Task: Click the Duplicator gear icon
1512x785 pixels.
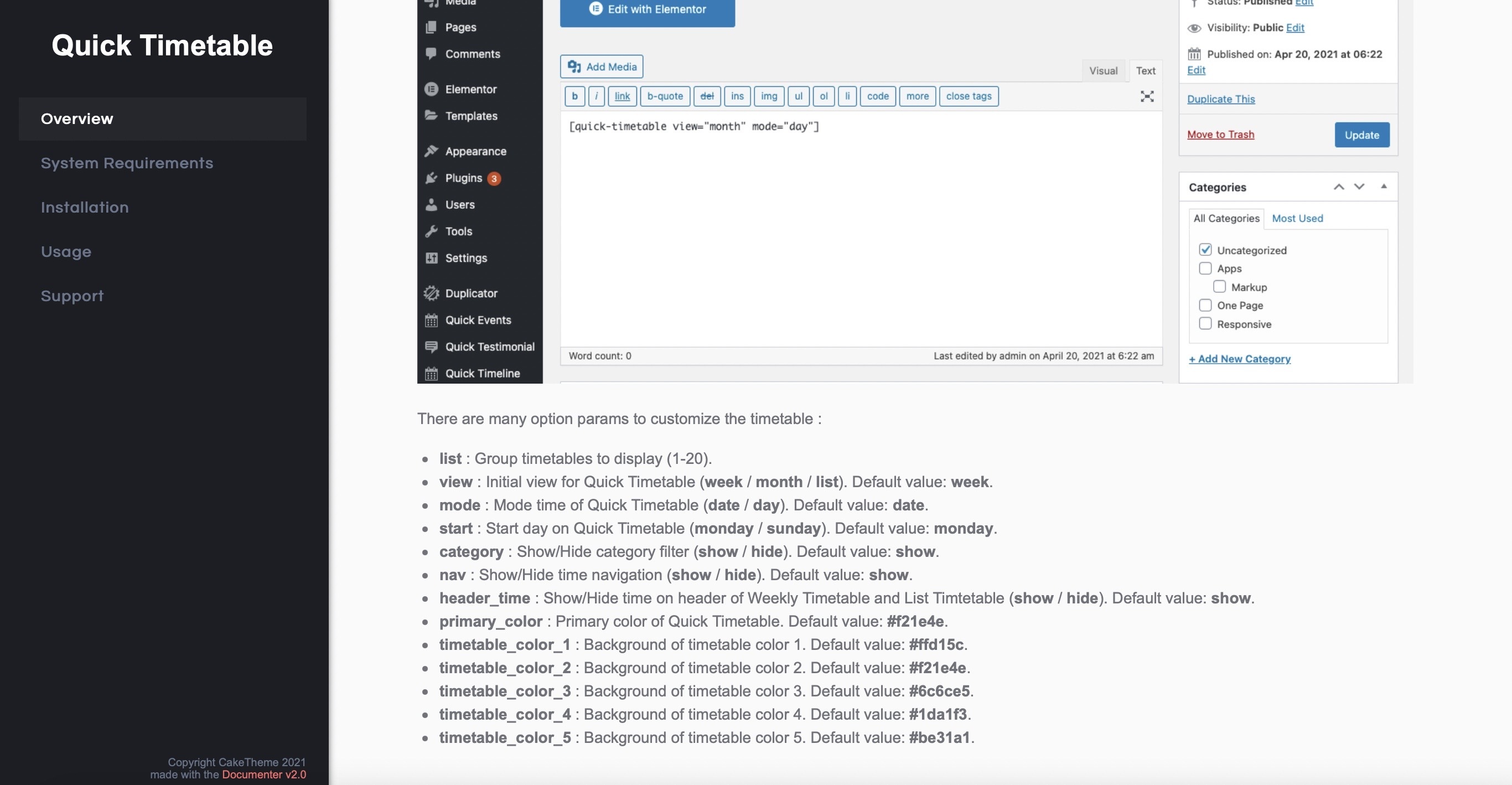Action: point(432,293)
